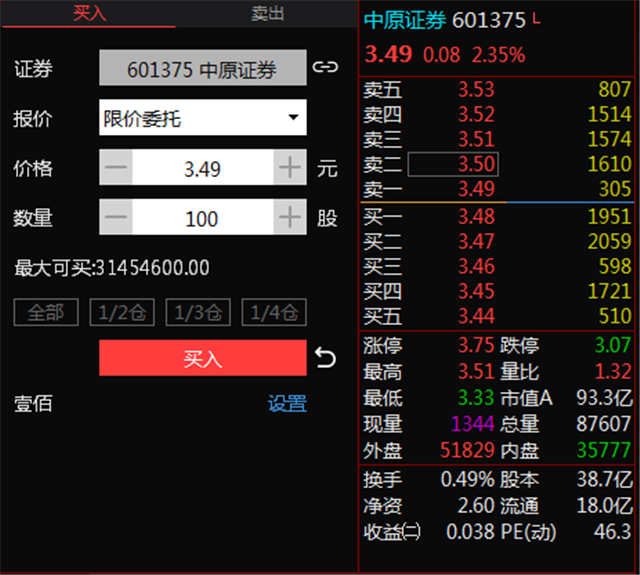
Task: Open the 限价委托 order type dropdown
Action: tap(202, 118)
